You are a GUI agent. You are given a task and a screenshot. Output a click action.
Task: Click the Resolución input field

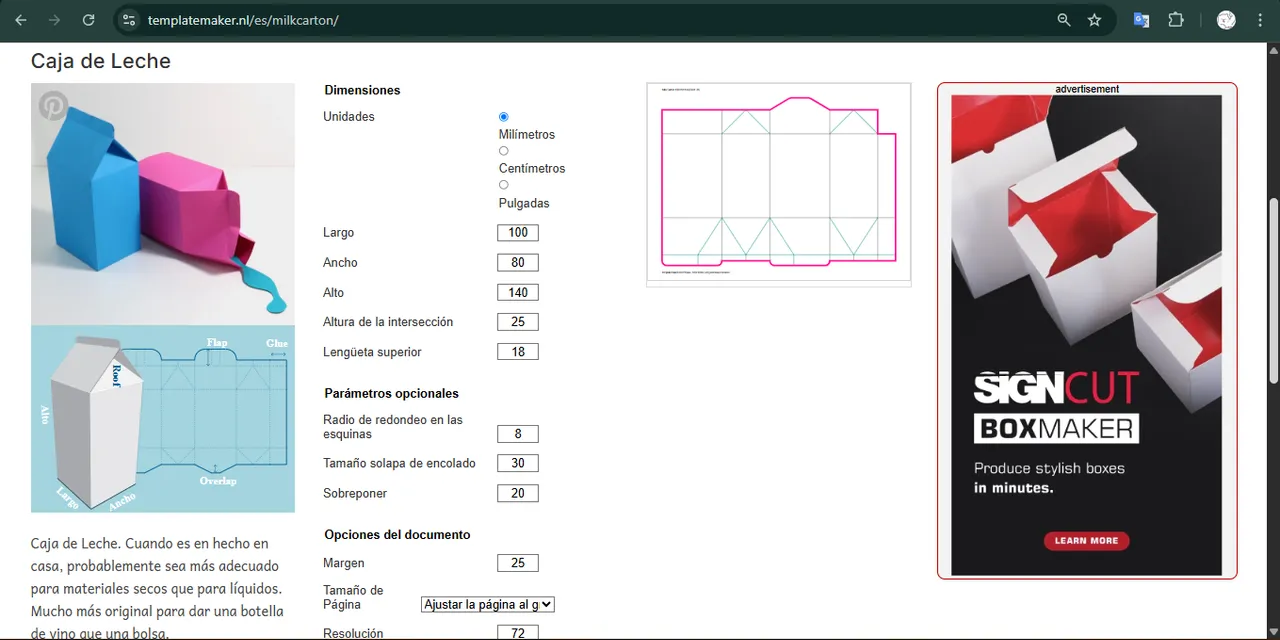coord(518,633)
